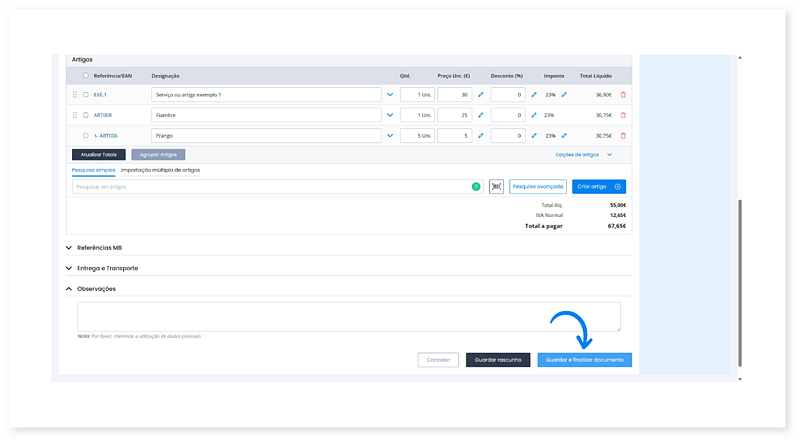Click Guardar e finalizar documento
800x442 pixels.
point(585,360)
